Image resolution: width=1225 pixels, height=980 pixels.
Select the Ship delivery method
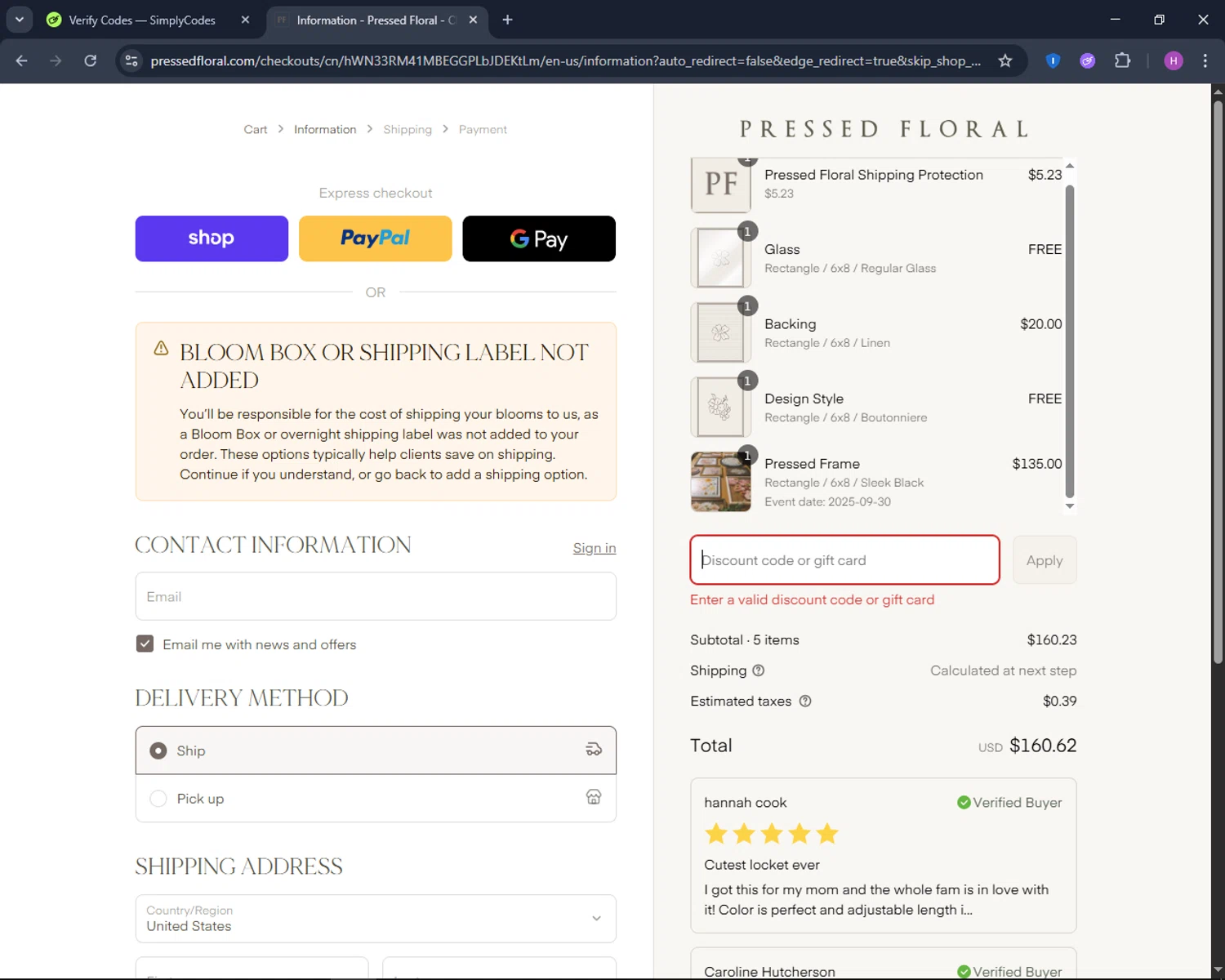pos(376,751)
